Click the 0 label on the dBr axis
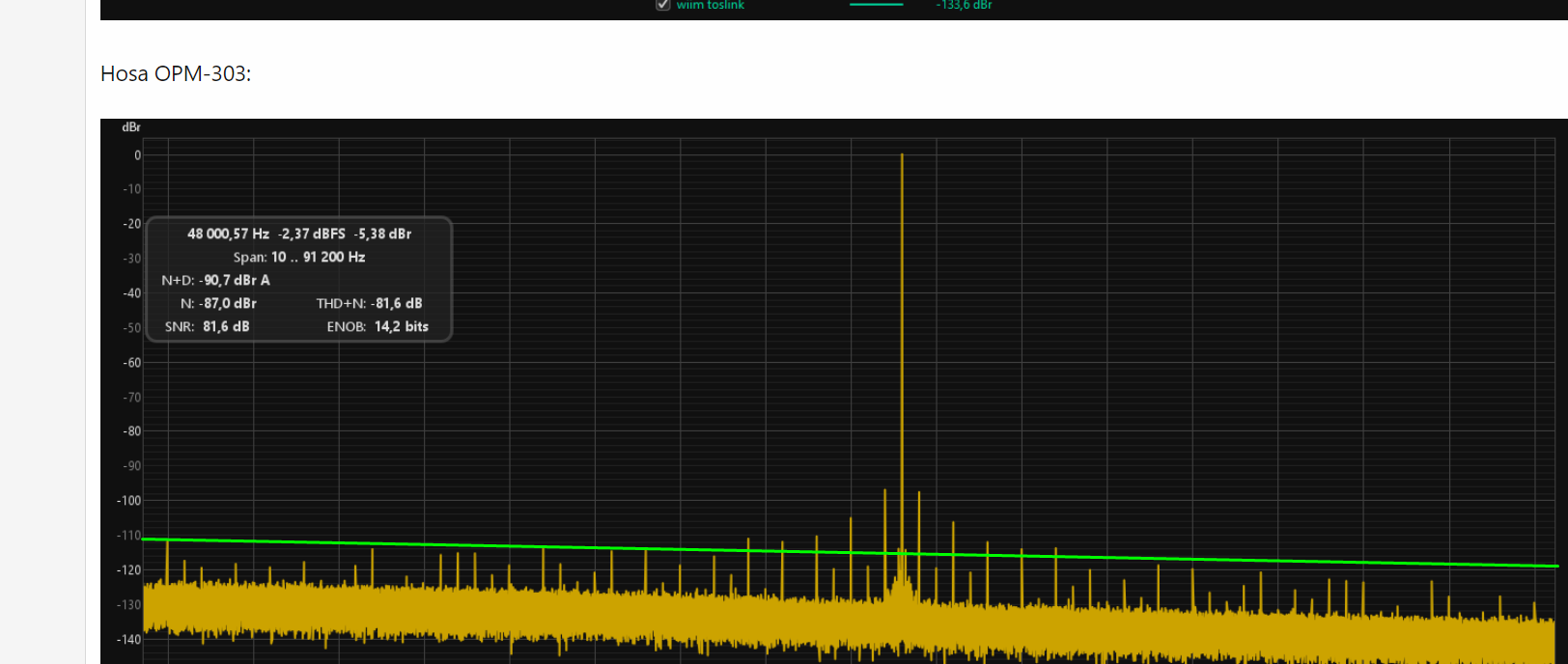 (x=137, y=155)
